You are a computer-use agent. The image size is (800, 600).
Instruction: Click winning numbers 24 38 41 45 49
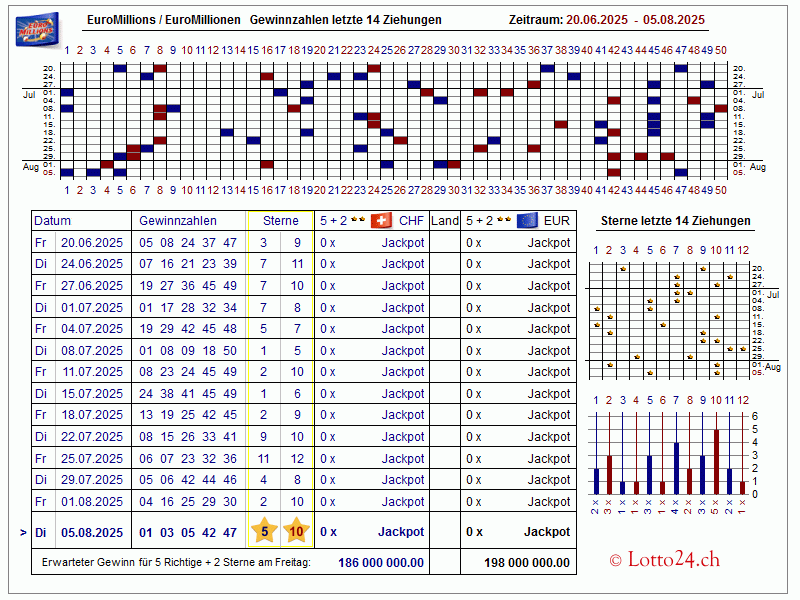(188, 394)
